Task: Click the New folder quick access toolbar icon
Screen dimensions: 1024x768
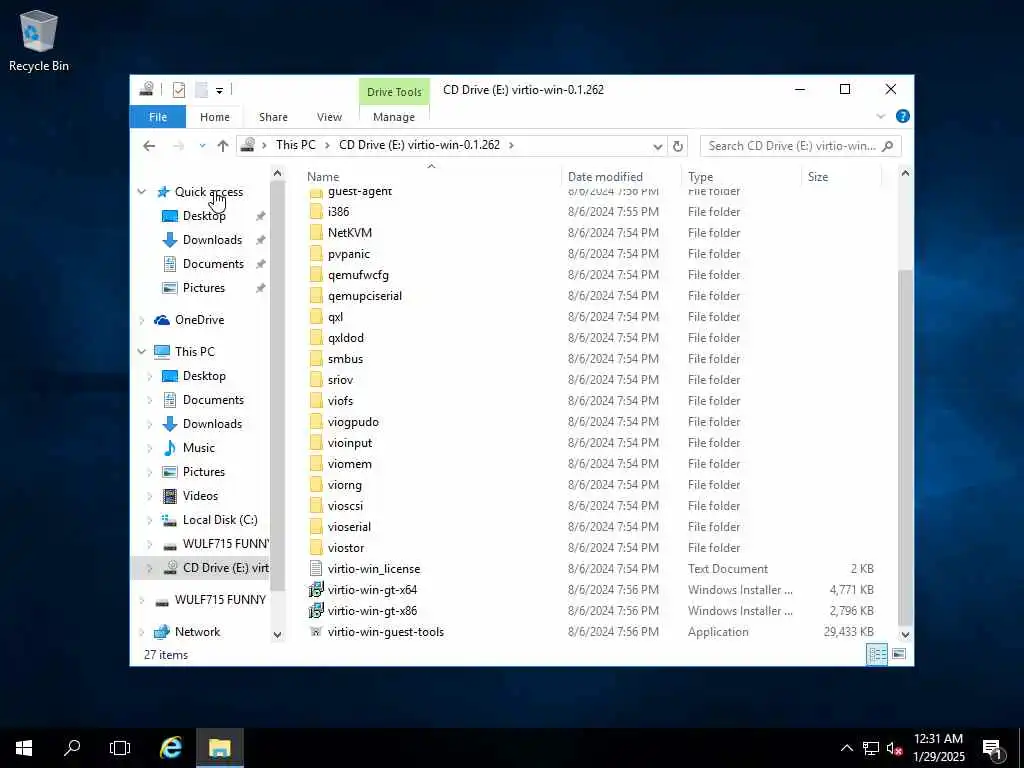Action: [202, 89]
